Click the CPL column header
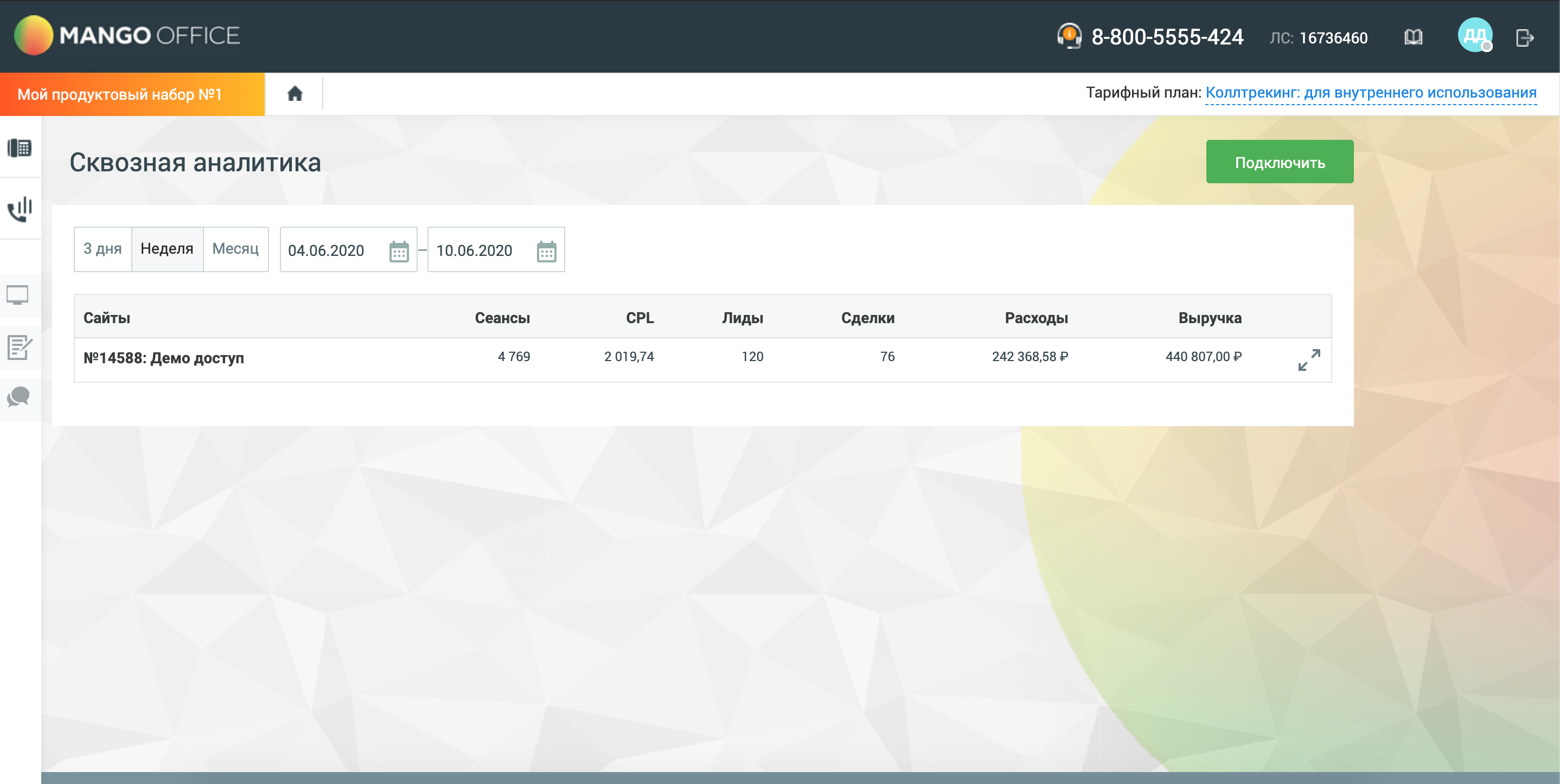This screenshot has width=1560, height=784. (640, 317)
